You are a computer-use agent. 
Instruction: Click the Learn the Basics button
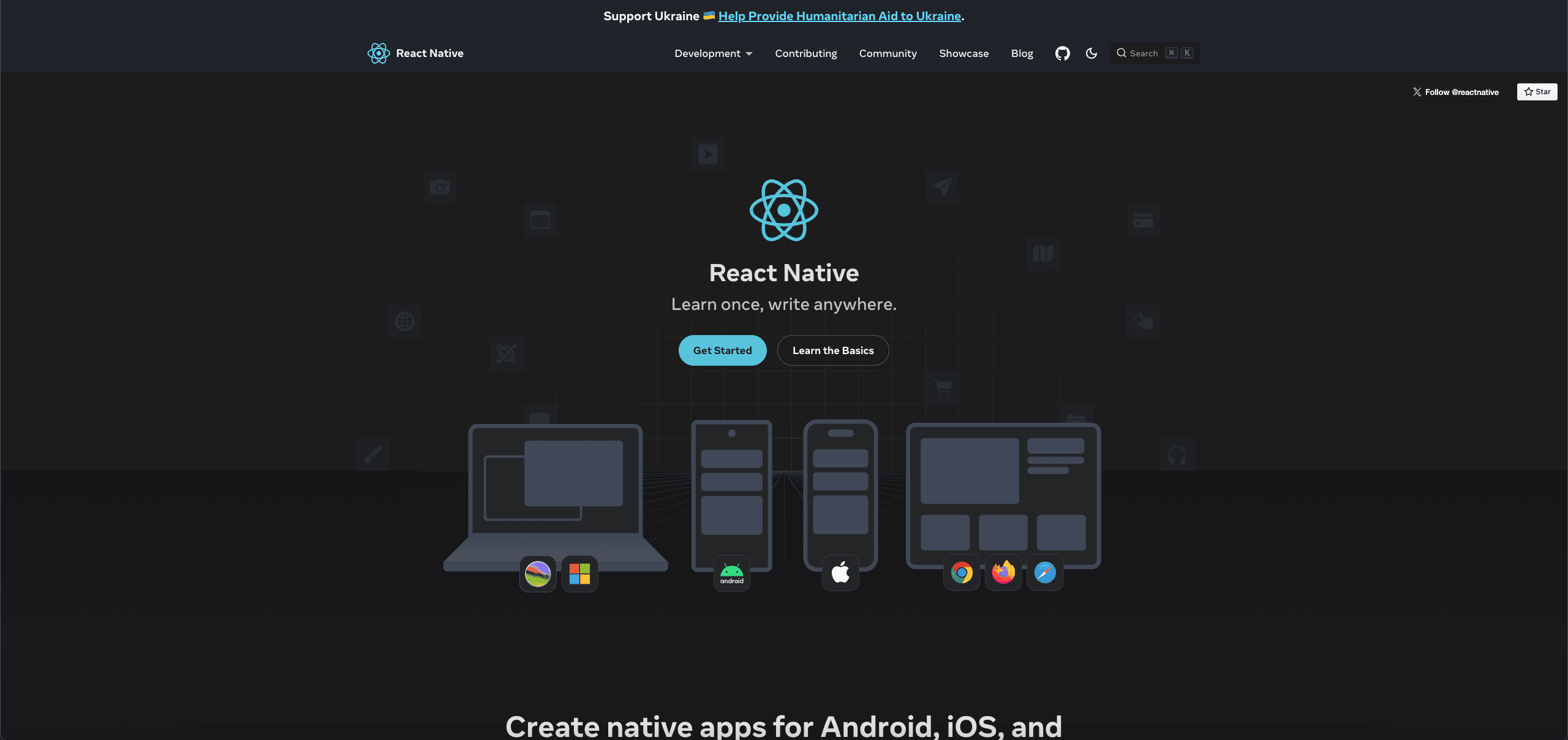coord(833,350)
